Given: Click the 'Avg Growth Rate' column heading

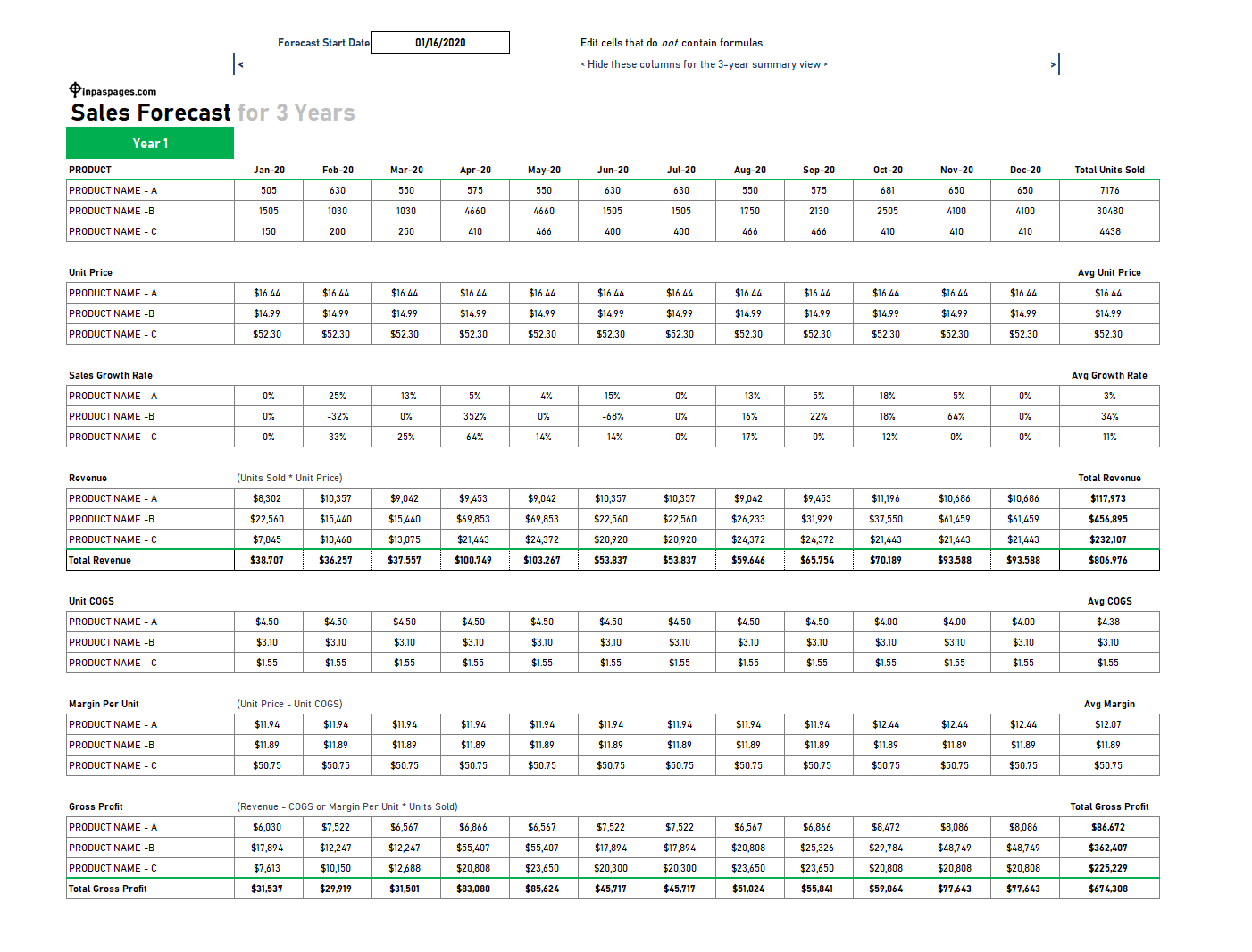Looking at the screenshot, I should tap(1109, 375).
